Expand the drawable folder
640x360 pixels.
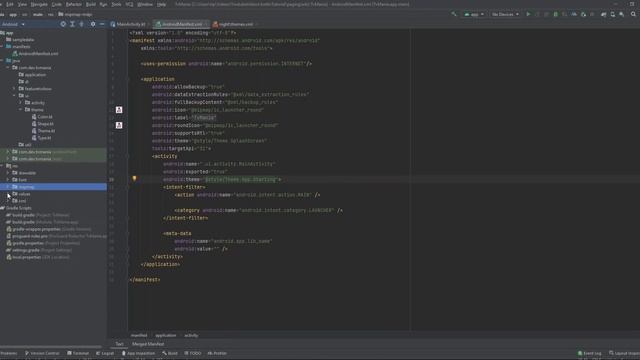8,173
